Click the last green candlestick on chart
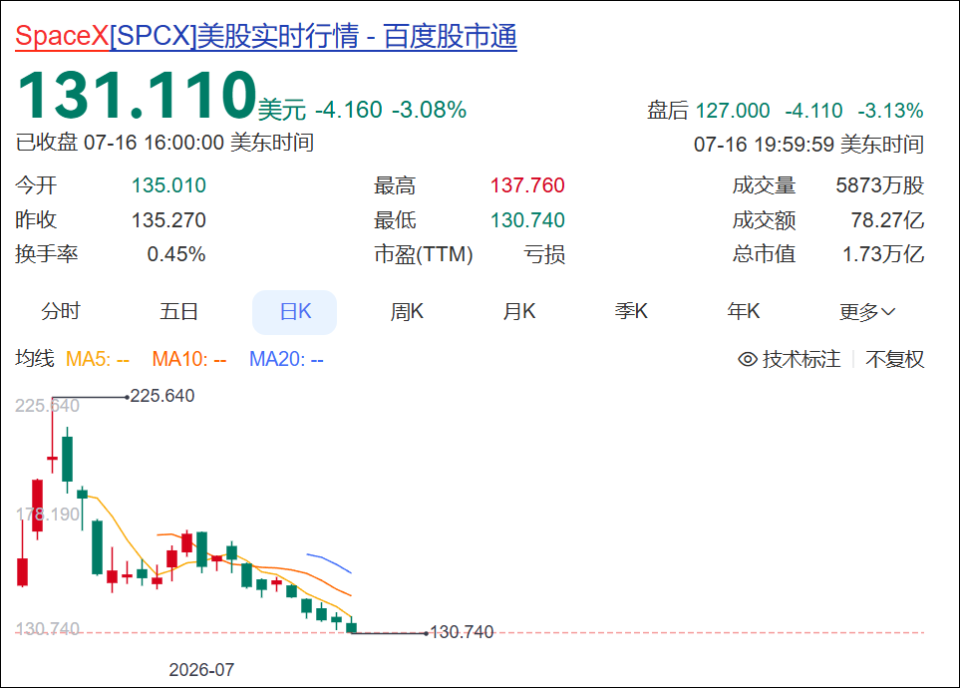Viewport: 960px width, 688px height. click(x=351, y=626)
